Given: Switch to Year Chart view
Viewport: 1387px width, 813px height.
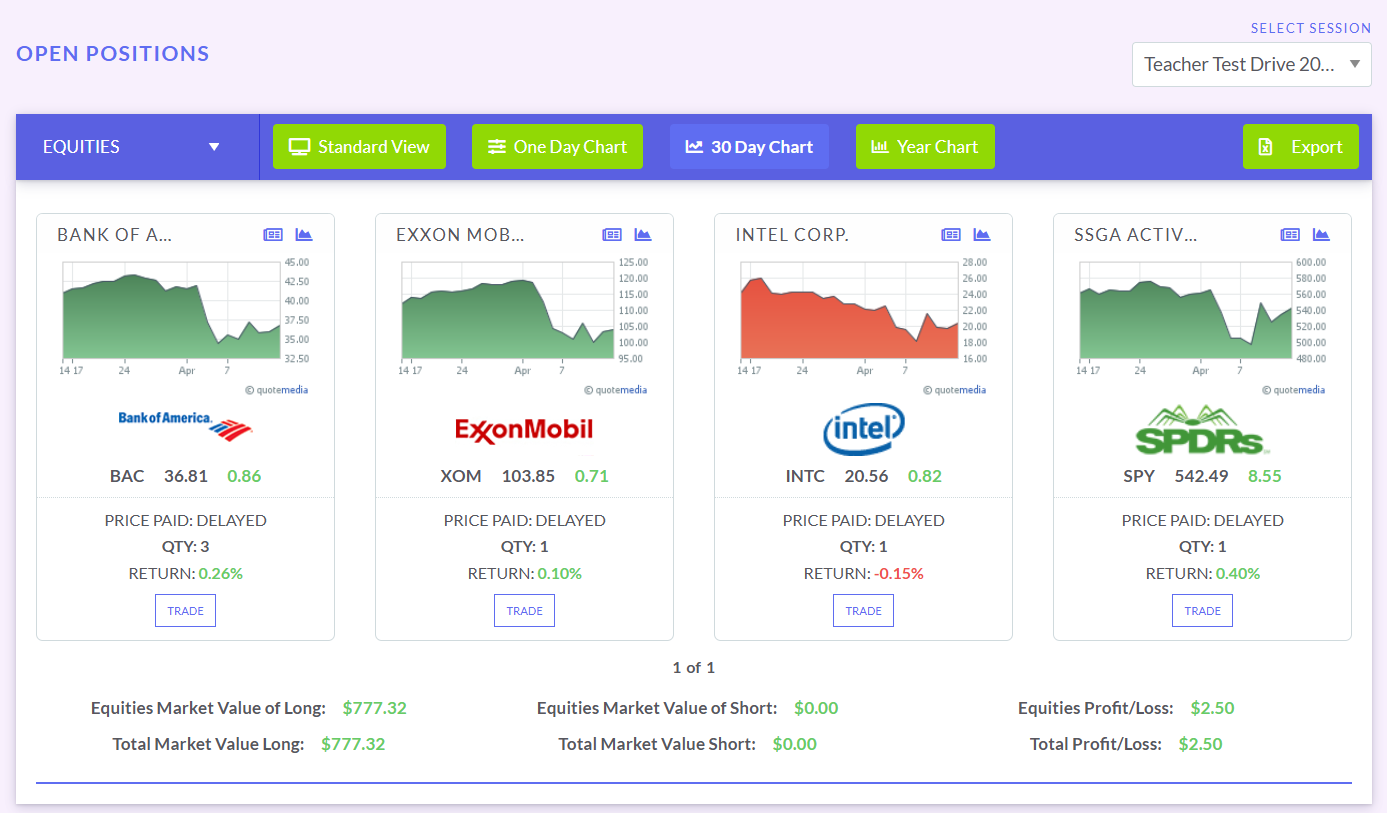Looking at the screenshot, I should coord(925,147).
